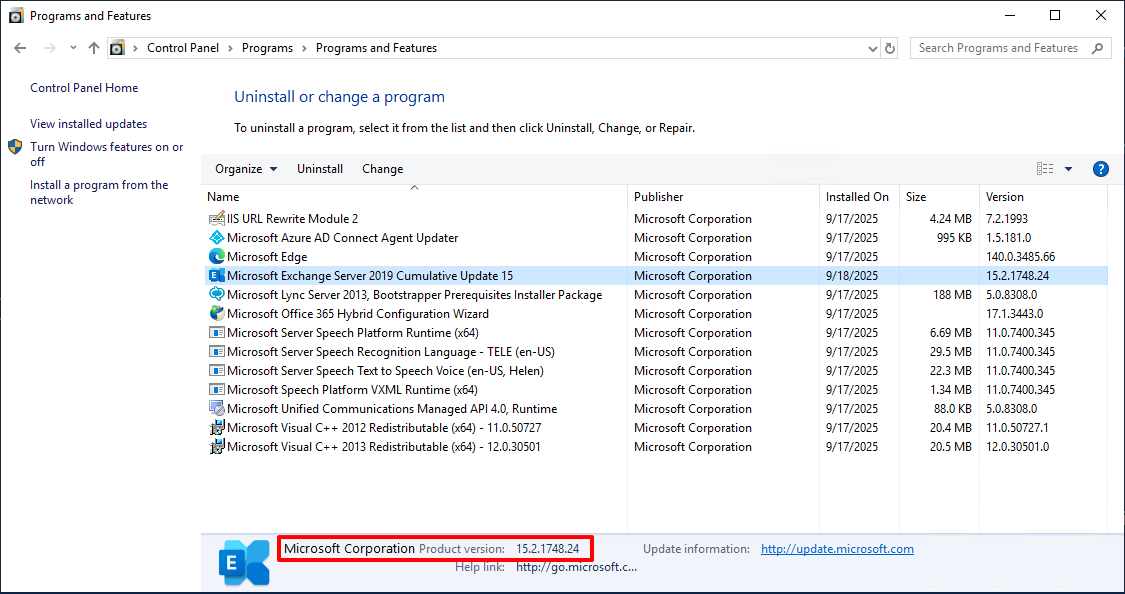The image size is (1125, 594).
Task: Click the Azure AD Connect Agent Updater icon
Action: point(216,237)
